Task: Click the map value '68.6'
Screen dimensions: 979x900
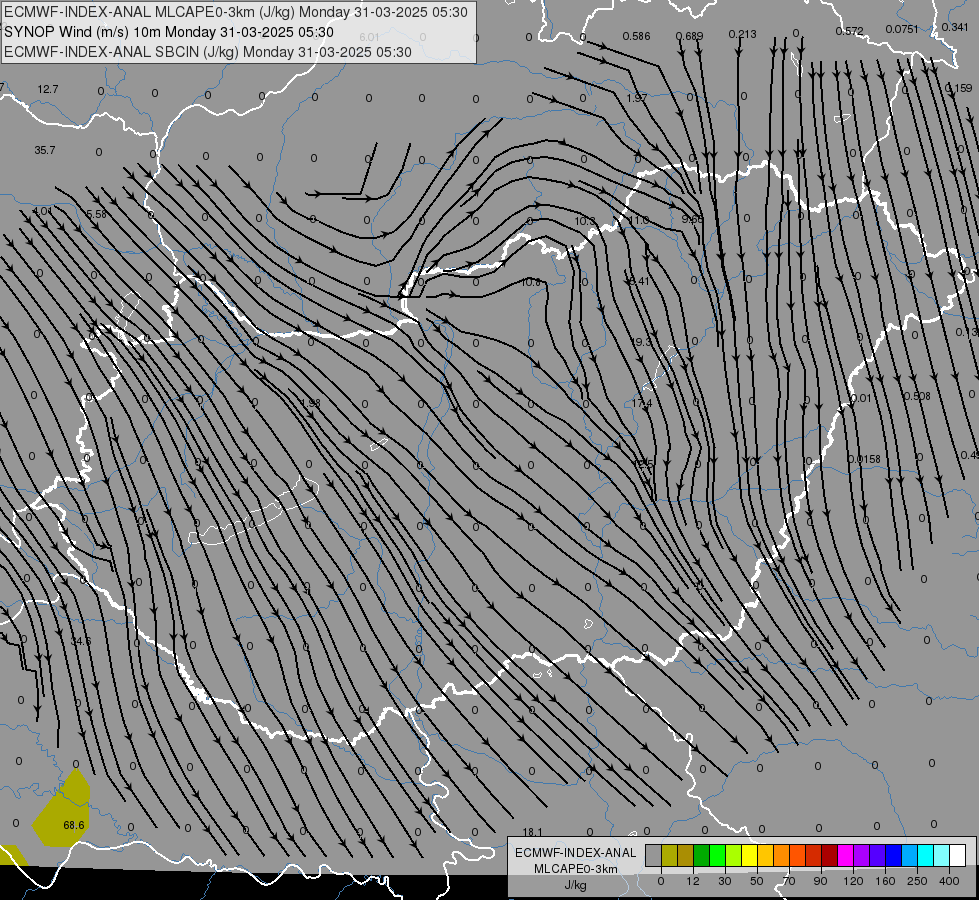Action: 74,825
